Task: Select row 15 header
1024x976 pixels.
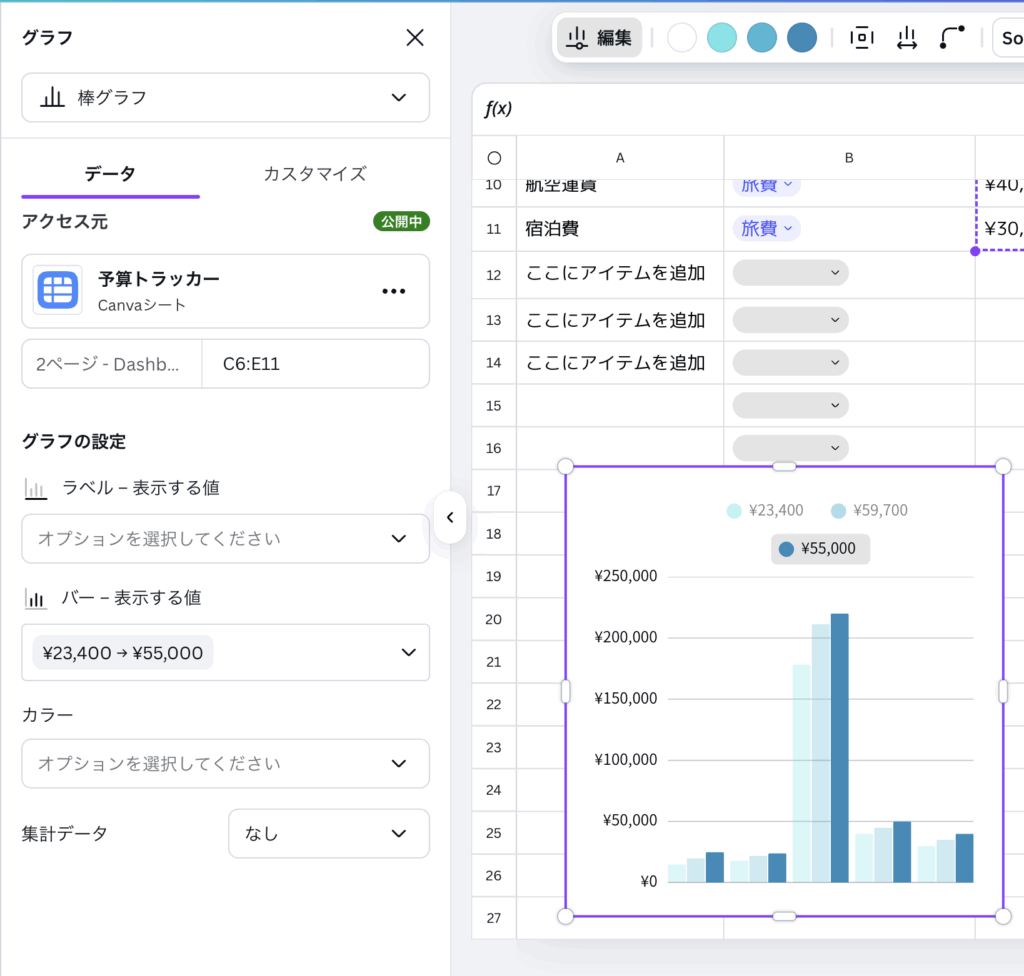Action: point(494,406)
